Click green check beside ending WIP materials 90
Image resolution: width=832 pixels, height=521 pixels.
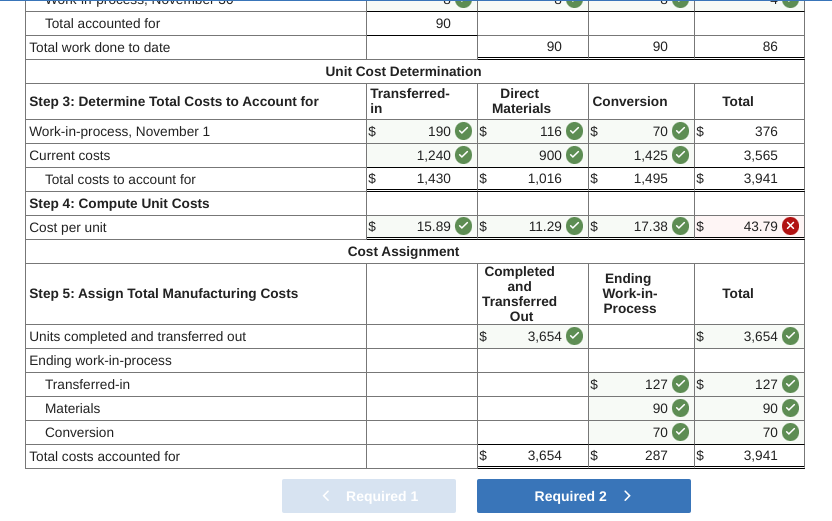pyautogui.click(x=681, y=407)
